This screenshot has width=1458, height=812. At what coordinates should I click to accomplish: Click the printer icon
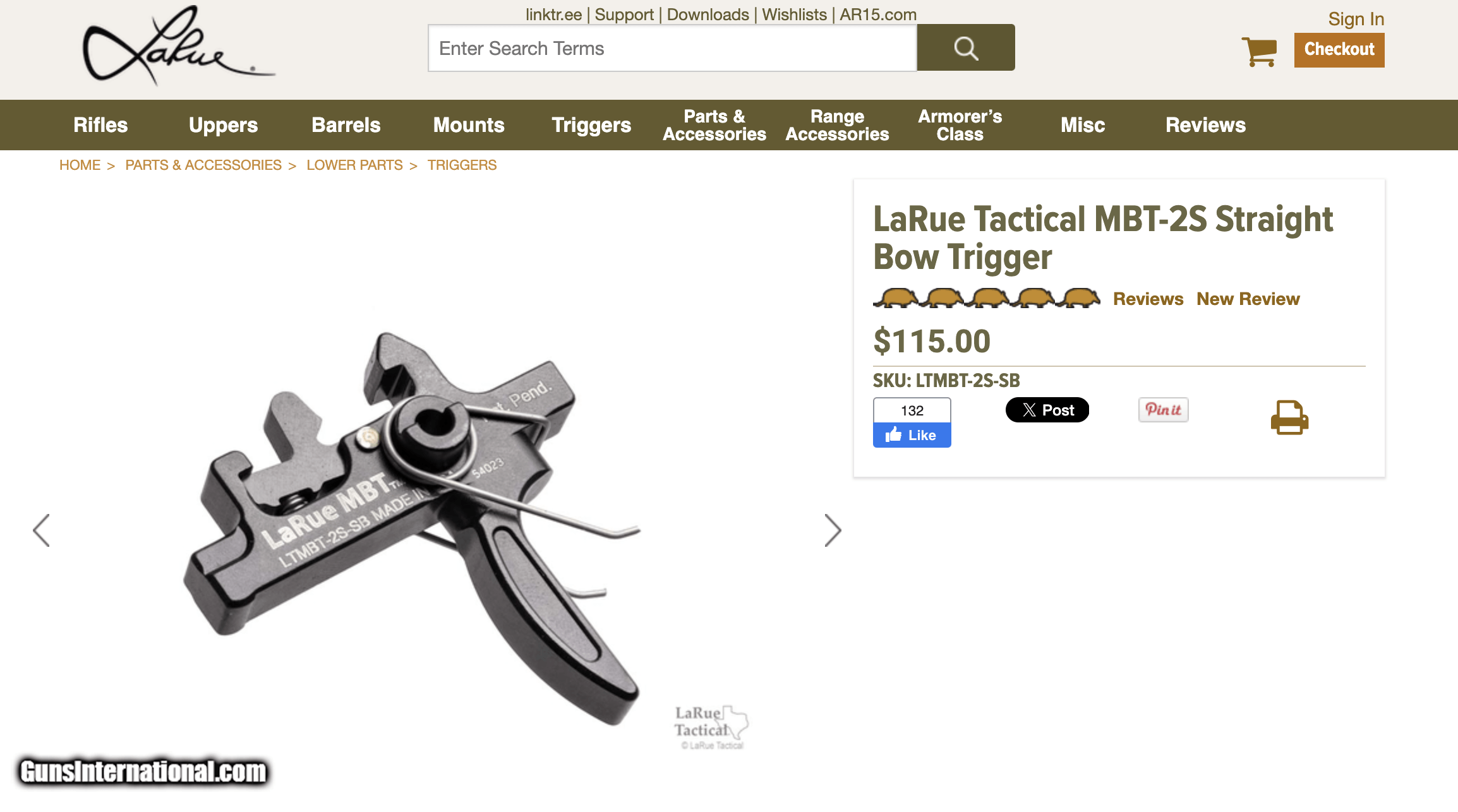(x=1289, y=417)
